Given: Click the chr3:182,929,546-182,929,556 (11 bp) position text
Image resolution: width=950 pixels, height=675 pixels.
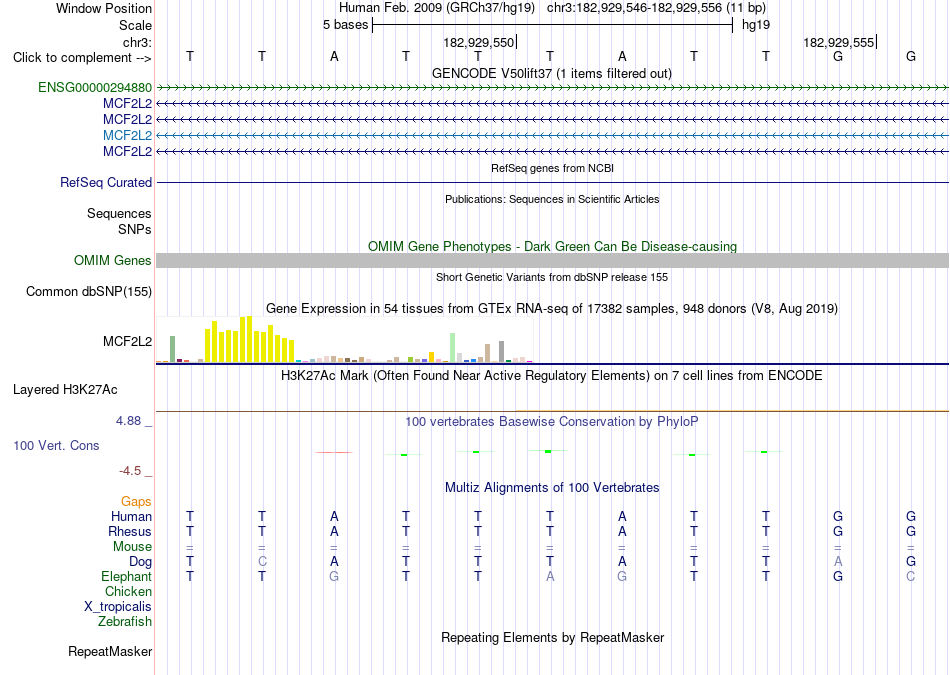Looking at the screenshot, I should click(x=656, y=8).
